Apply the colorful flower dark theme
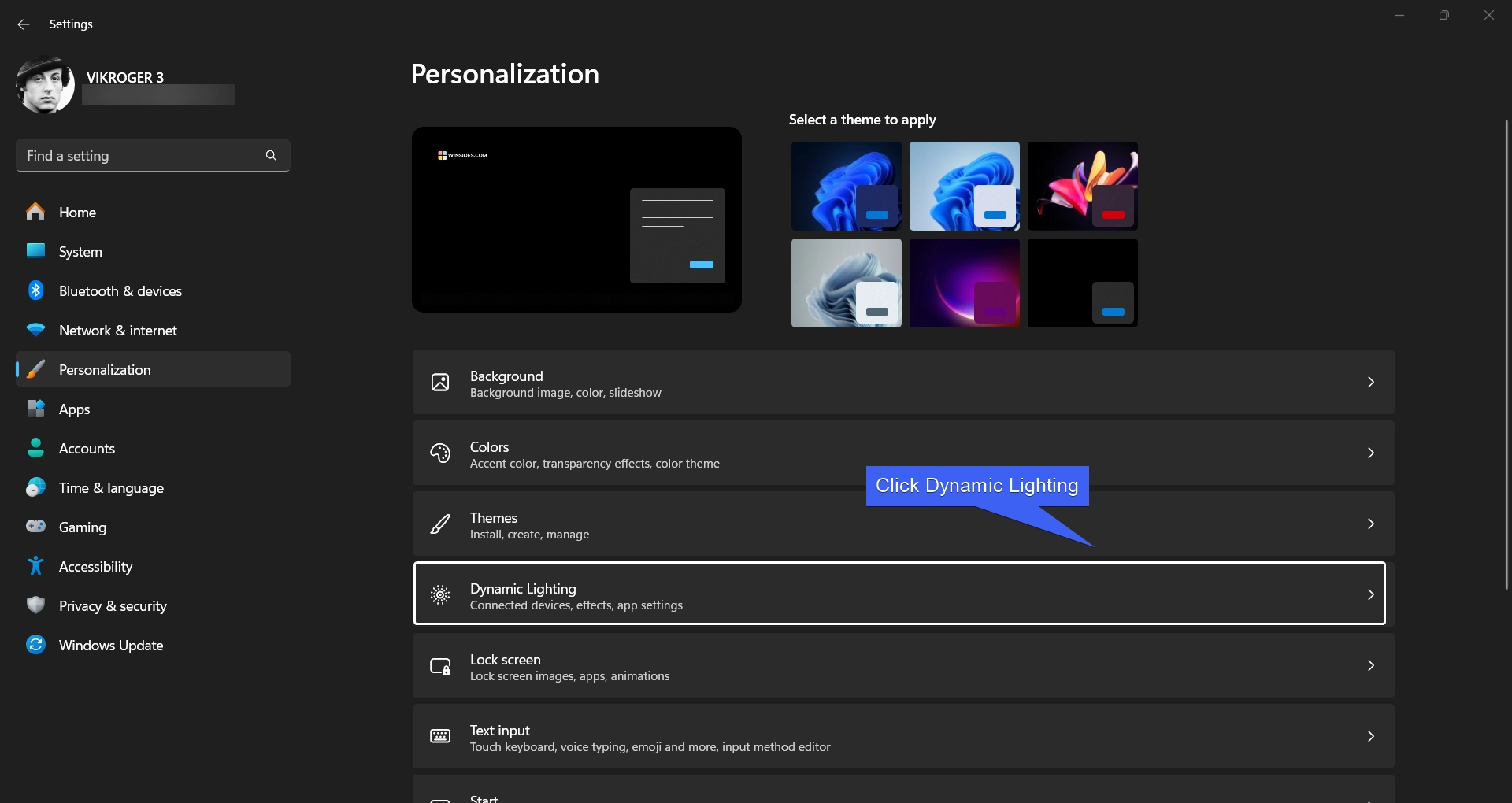The height and width of the screenshot is (803, 1512). [1083, 187]
